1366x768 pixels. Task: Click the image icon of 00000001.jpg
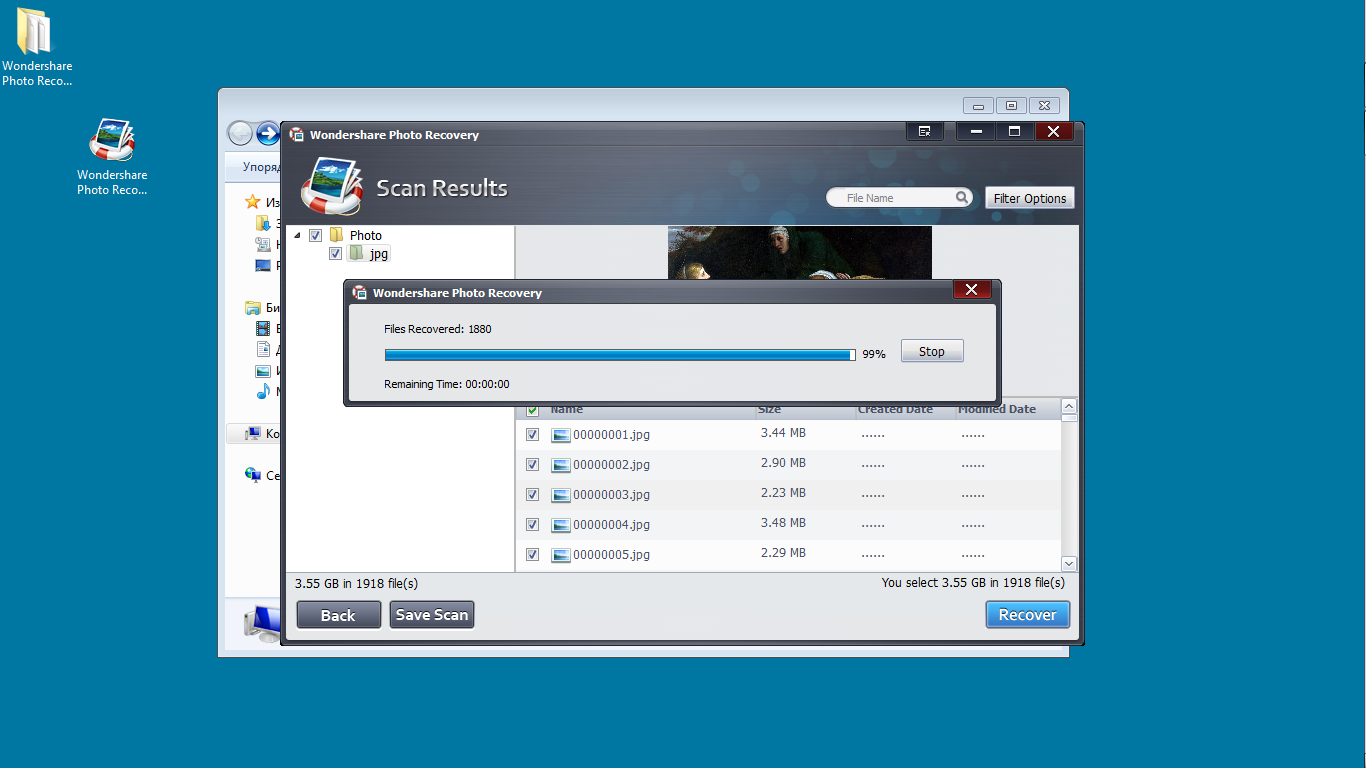pos(561,435)
